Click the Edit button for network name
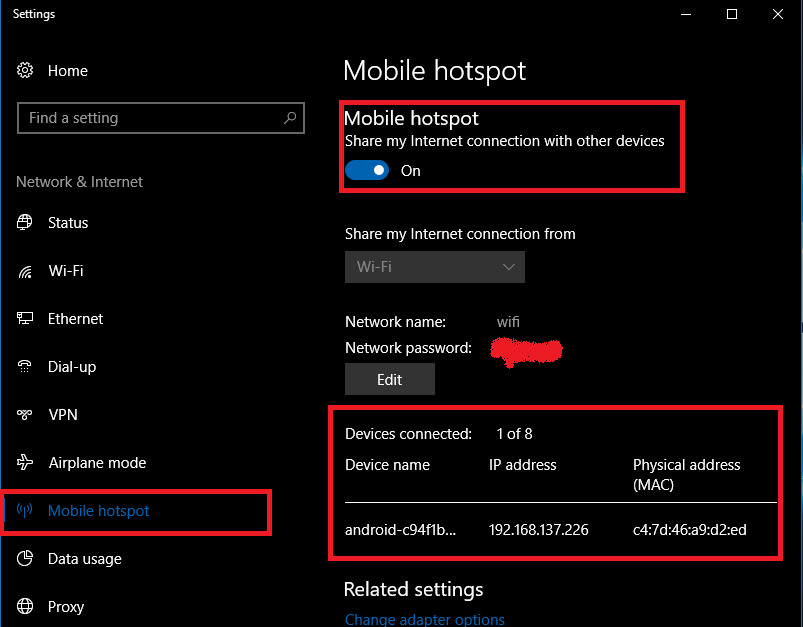The height and width of the screenshot is (627, 803). [389, 378]
